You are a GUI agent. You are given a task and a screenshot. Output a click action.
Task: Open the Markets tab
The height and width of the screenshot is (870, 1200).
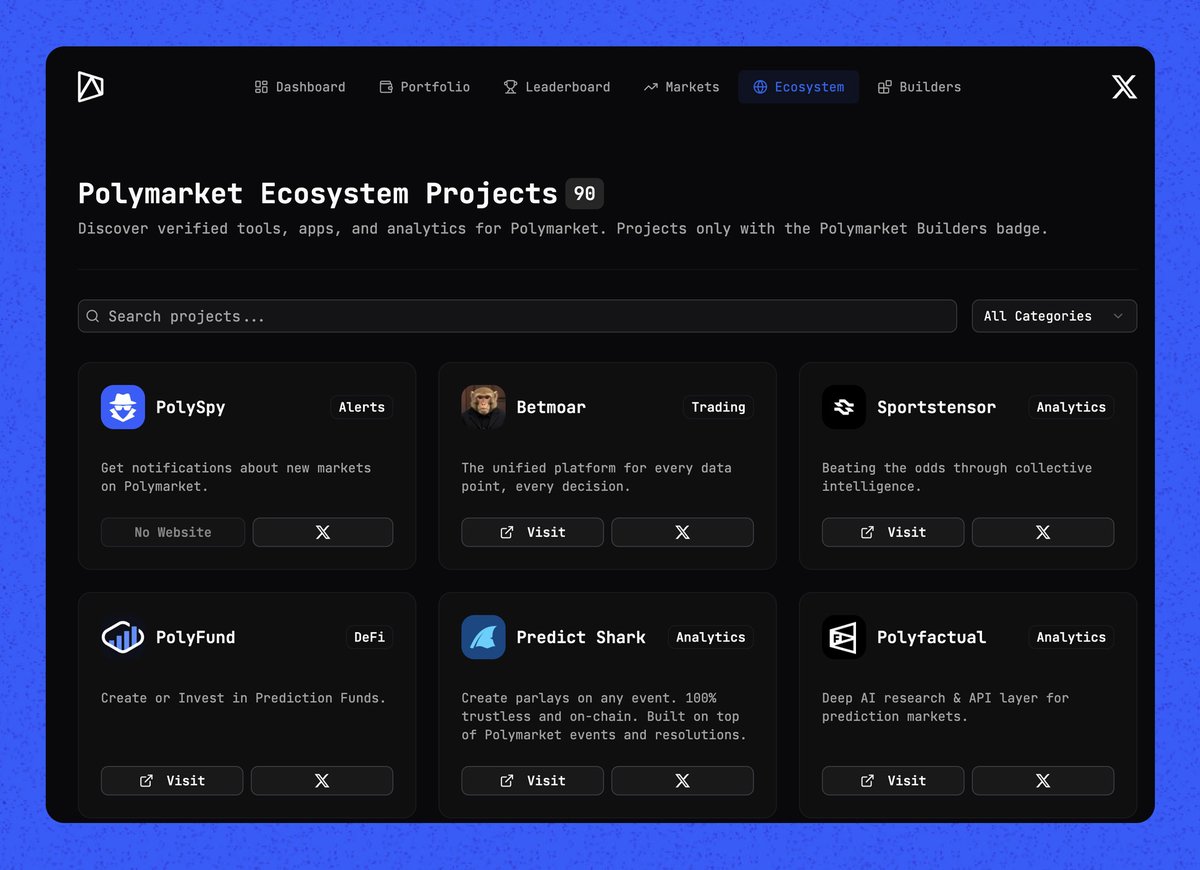681,87
